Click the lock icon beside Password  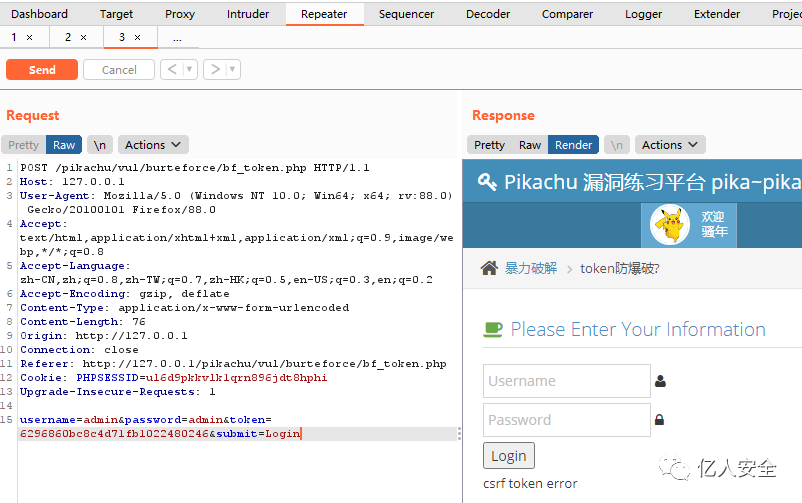point(659,420)
